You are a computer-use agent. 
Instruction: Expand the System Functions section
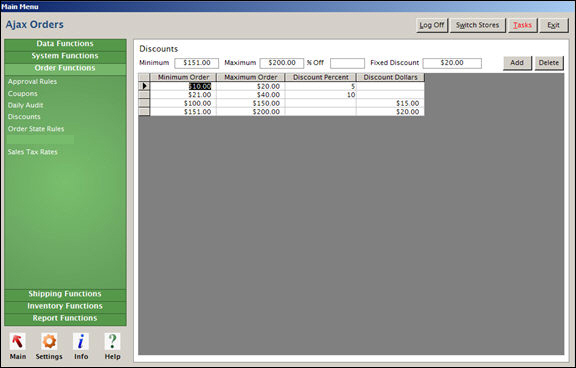click(x=65, y=56)
